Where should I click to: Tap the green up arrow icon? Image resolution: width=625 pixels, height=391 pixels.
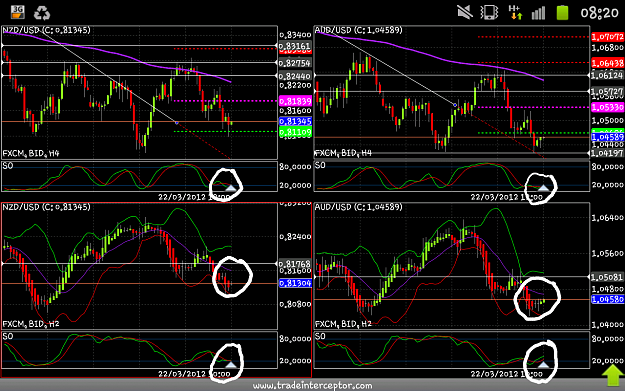[x=614, y=375]
